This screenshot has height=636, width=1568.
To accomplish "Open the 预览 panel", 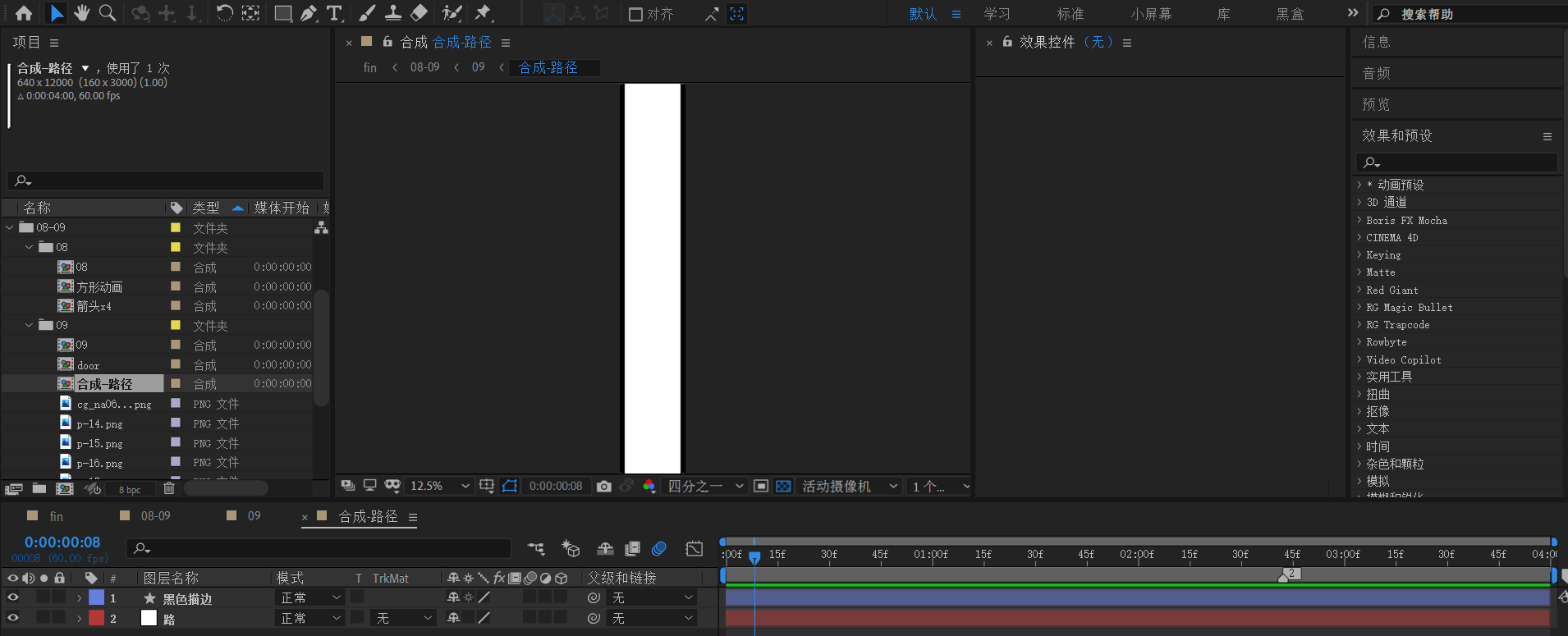I will coord(1377,104).
